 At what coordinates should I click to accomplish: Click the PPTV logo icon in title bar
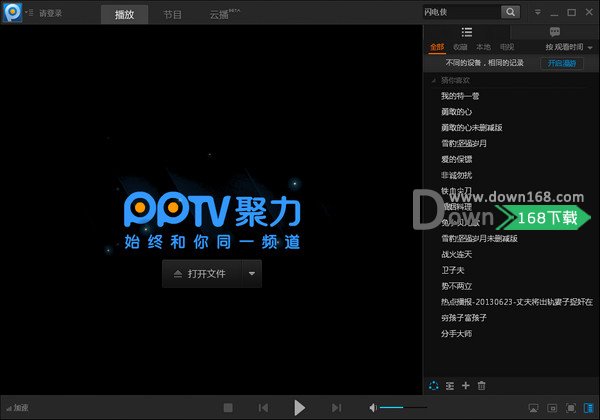pos(13,12)
